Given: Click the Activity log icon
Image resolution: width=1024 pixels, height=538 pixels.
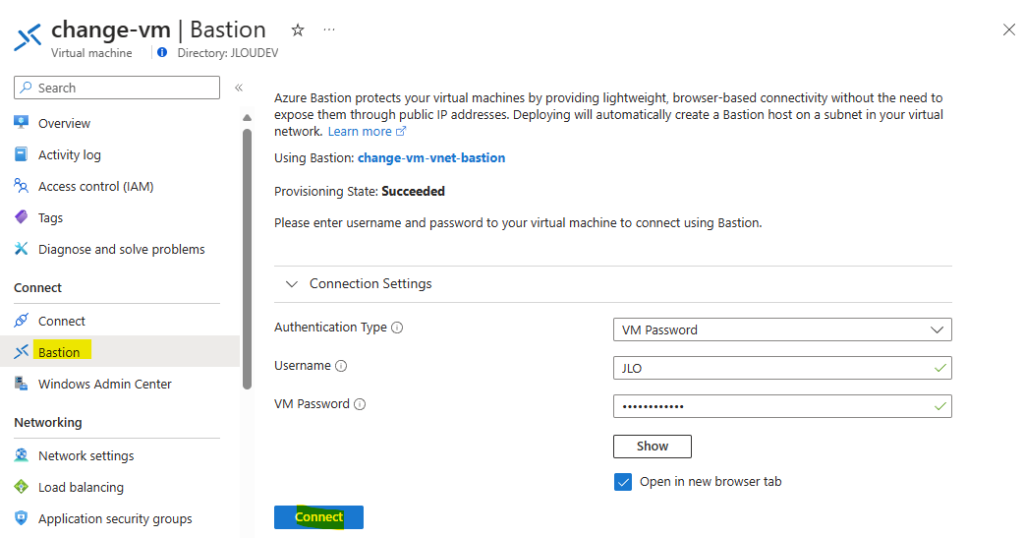Looking at the screenshot, I should click(21, 154).
